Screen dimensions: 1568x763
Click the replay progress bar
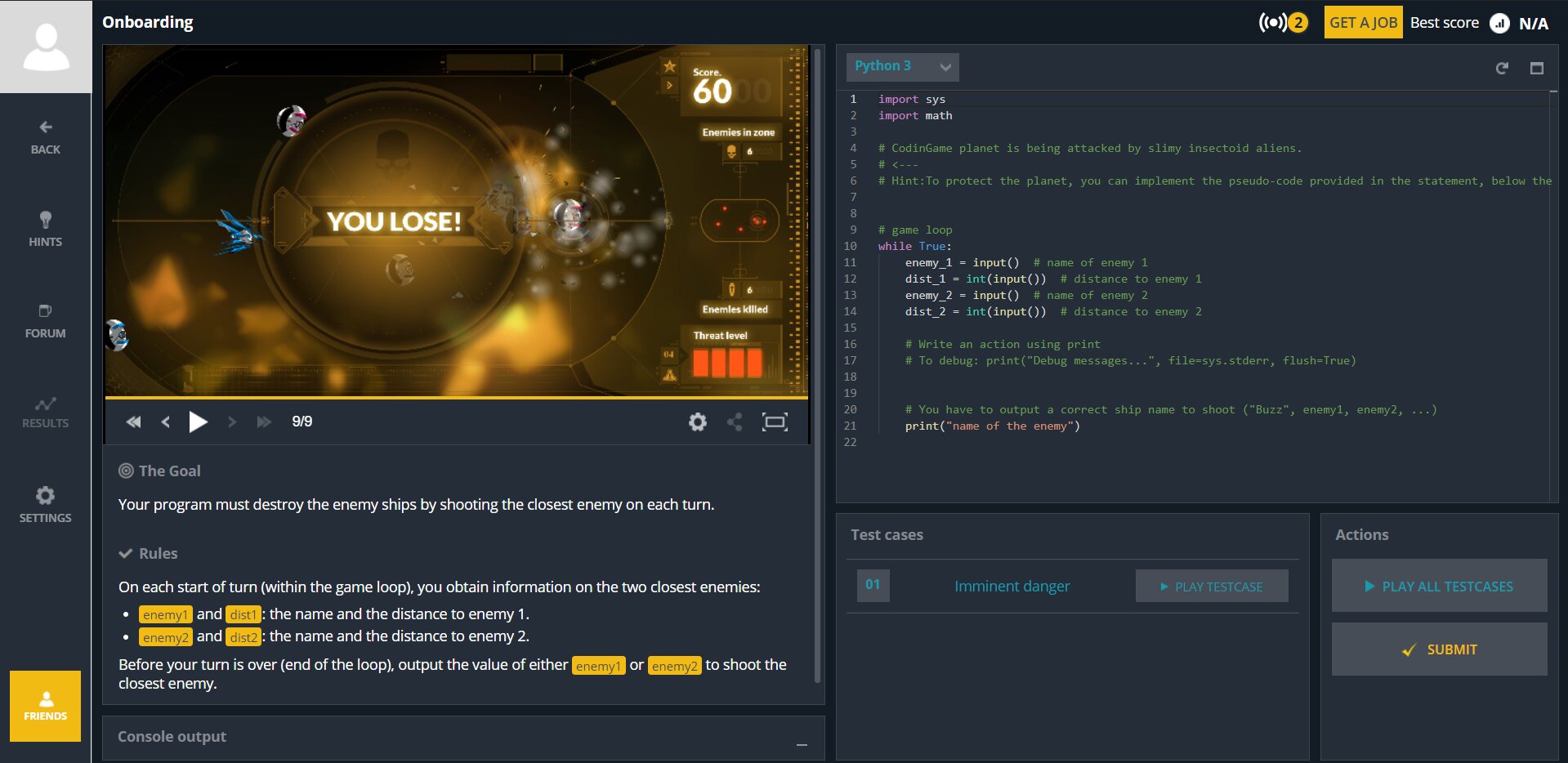pyautogui.click(x=456, y=398)
